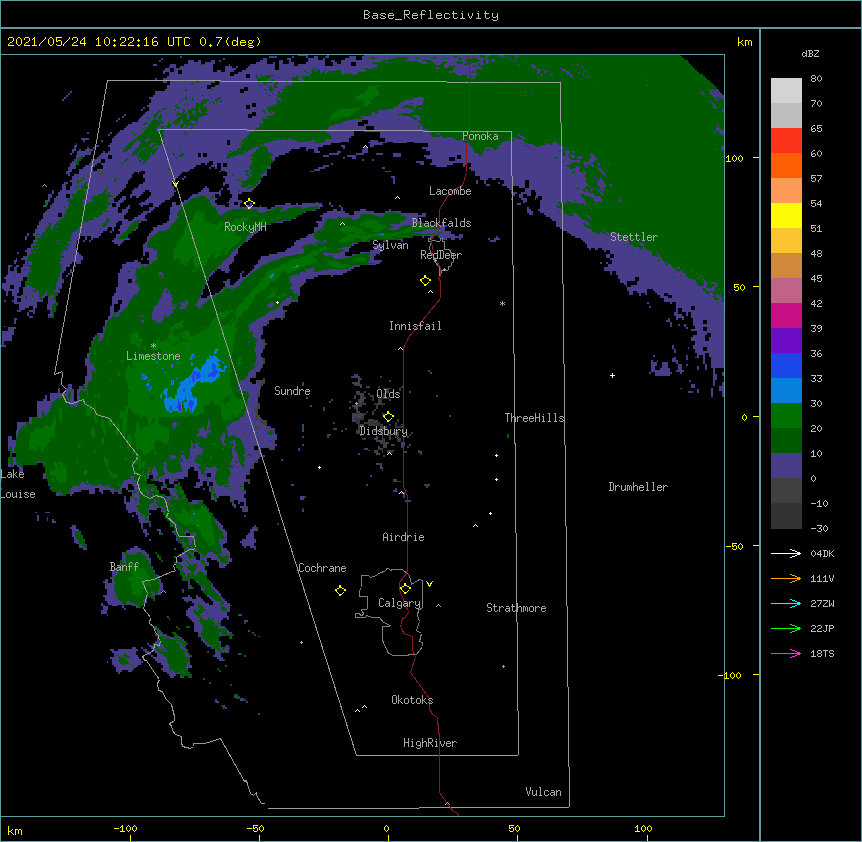Click the Limestone label
862x842 pixels.
click(x=153, y=356)
